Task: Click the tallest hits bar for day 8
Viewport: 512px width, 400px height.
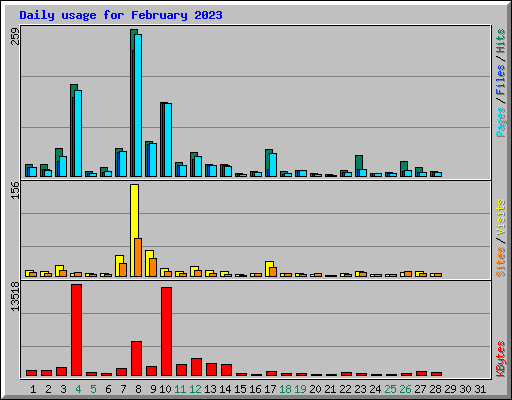Action: [134, 103]
